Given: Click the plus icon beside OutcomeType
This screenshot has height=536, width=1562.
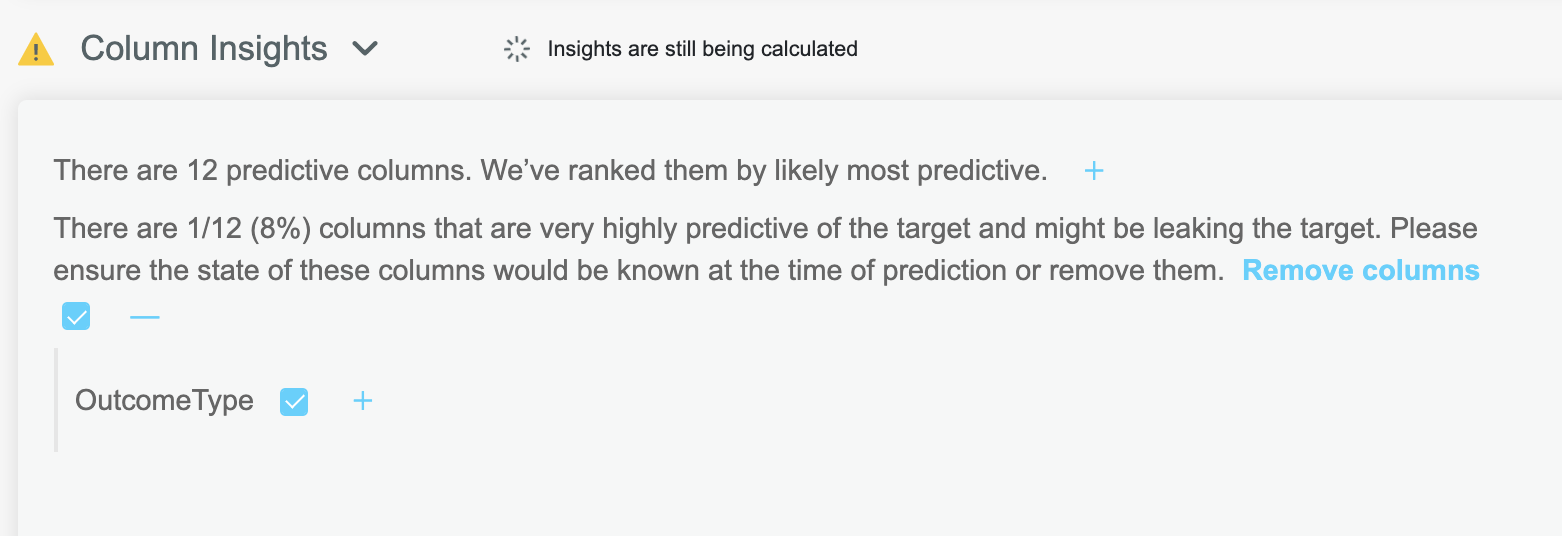Looking at the screenshot, I should pos(363,401).
